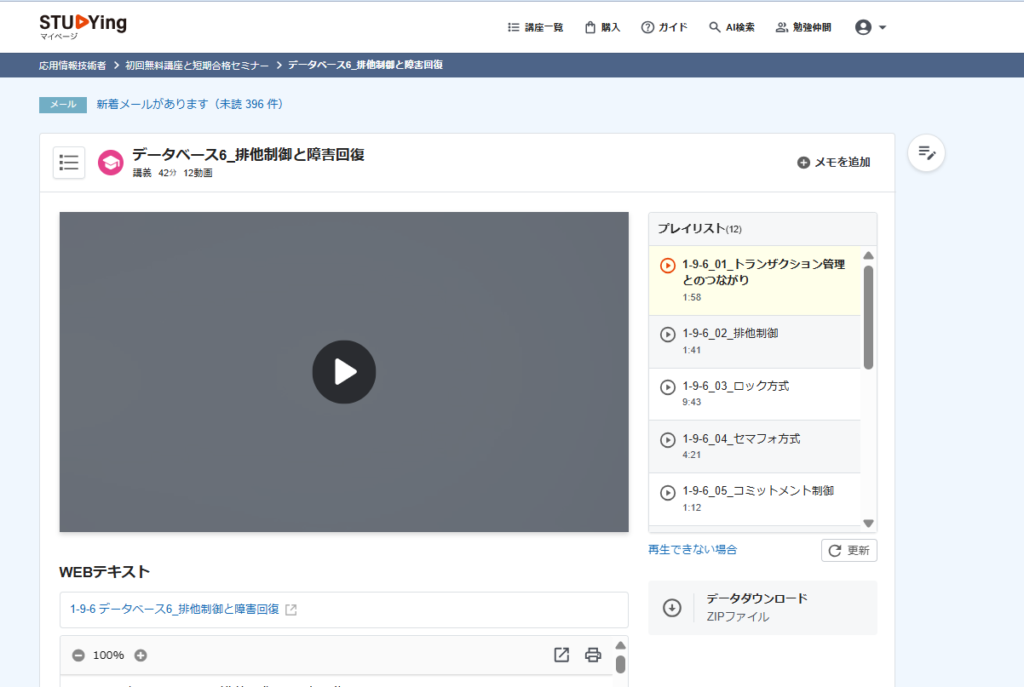Print the WEB text document

[x=593, y=655]
